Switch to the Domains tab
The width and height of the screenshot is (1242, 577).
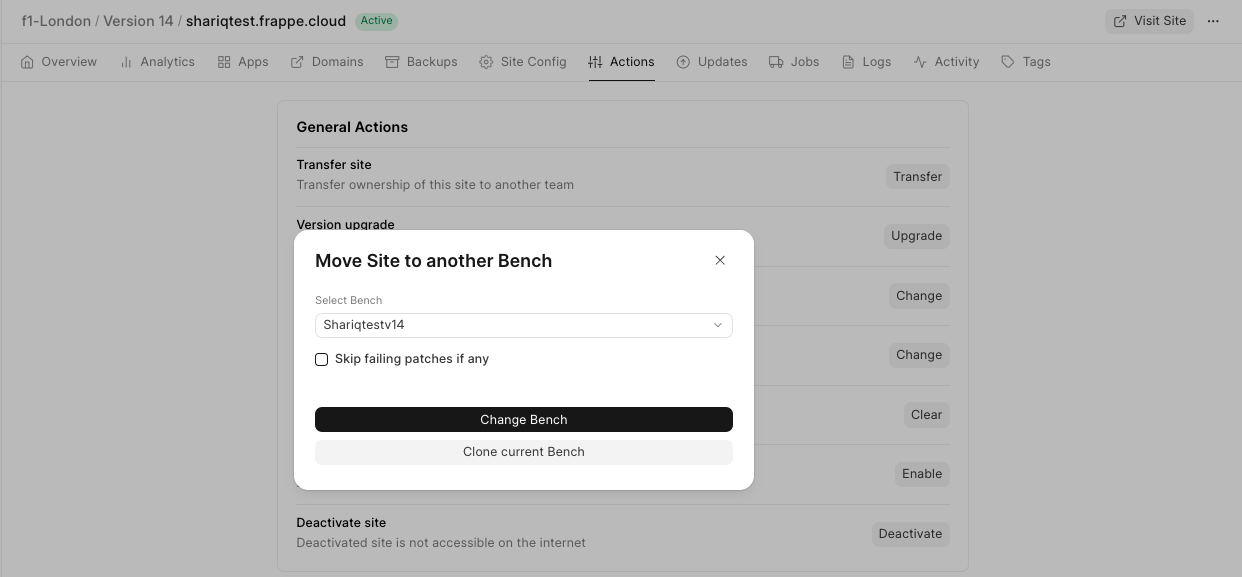tap(327, 62)
